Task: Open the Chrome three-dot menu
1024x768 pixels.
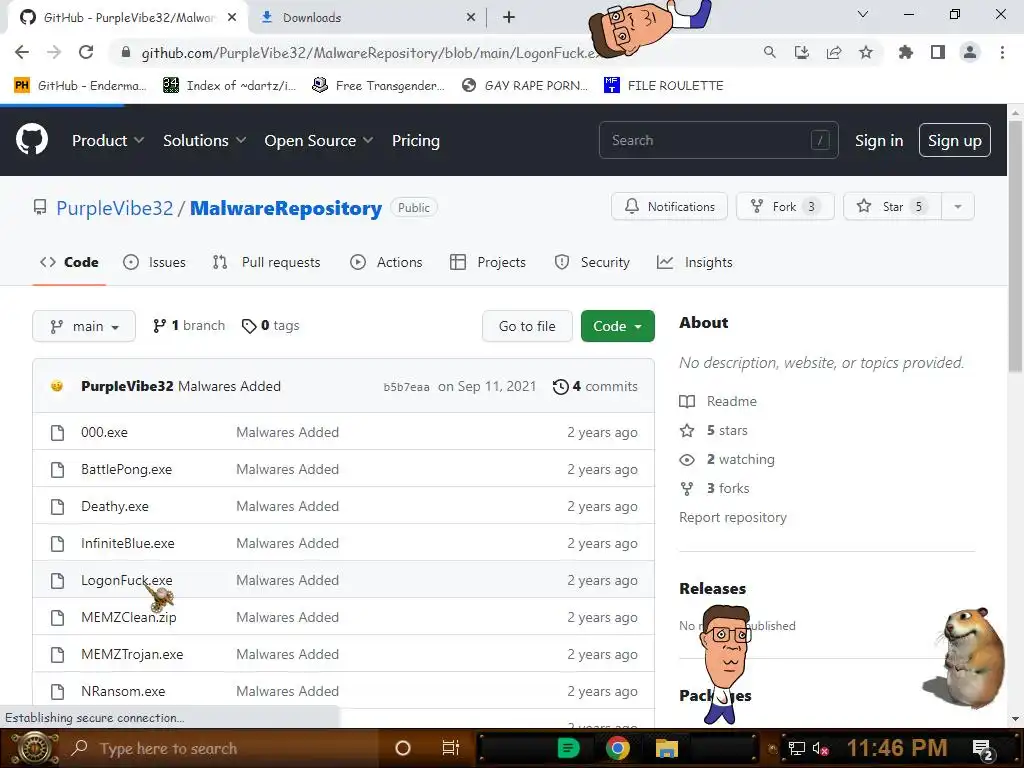Action: click(x=1002, y=52)
